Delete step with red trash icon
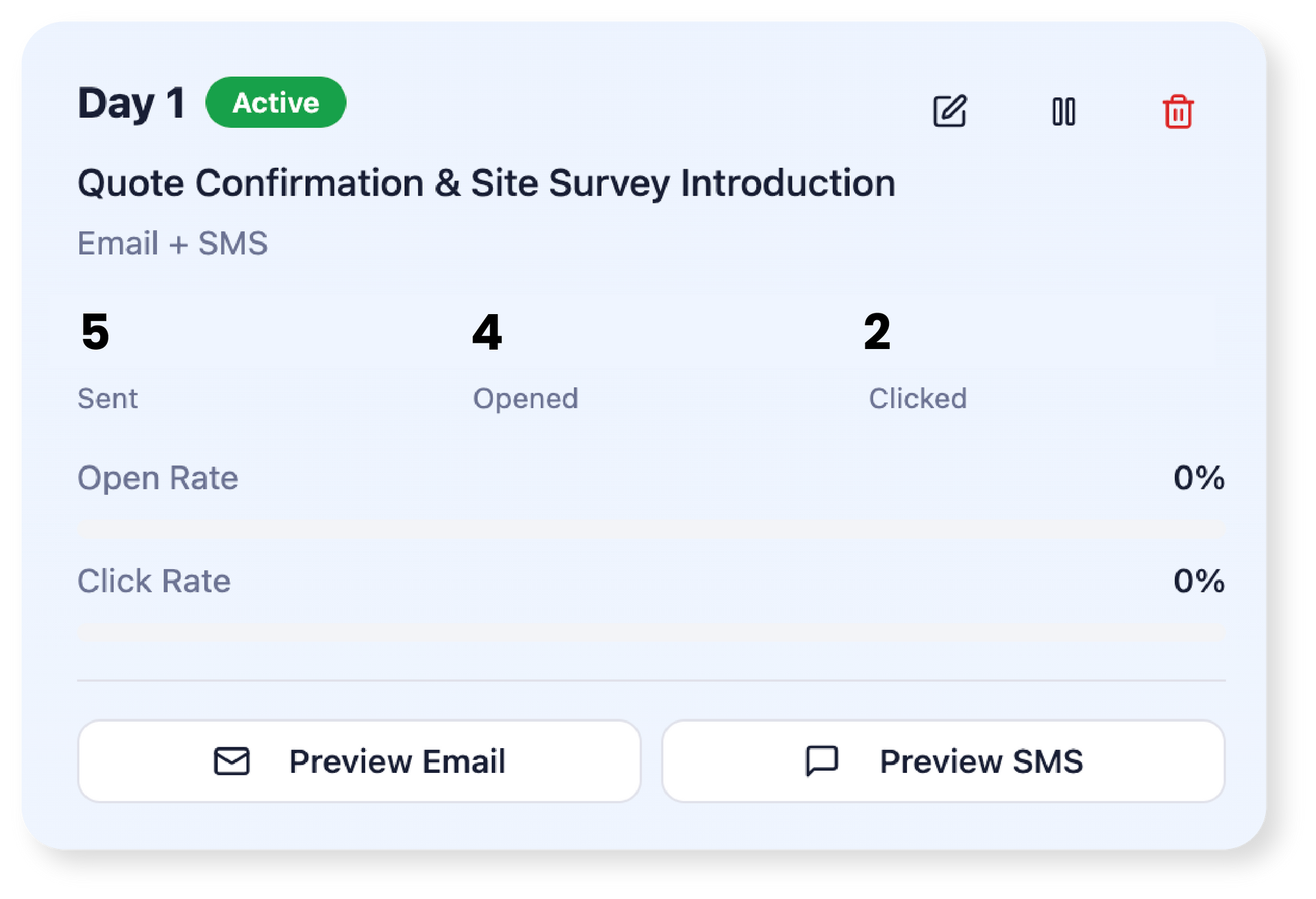The height and width of the screenshot is (899, 1316). click(1178, 112)
